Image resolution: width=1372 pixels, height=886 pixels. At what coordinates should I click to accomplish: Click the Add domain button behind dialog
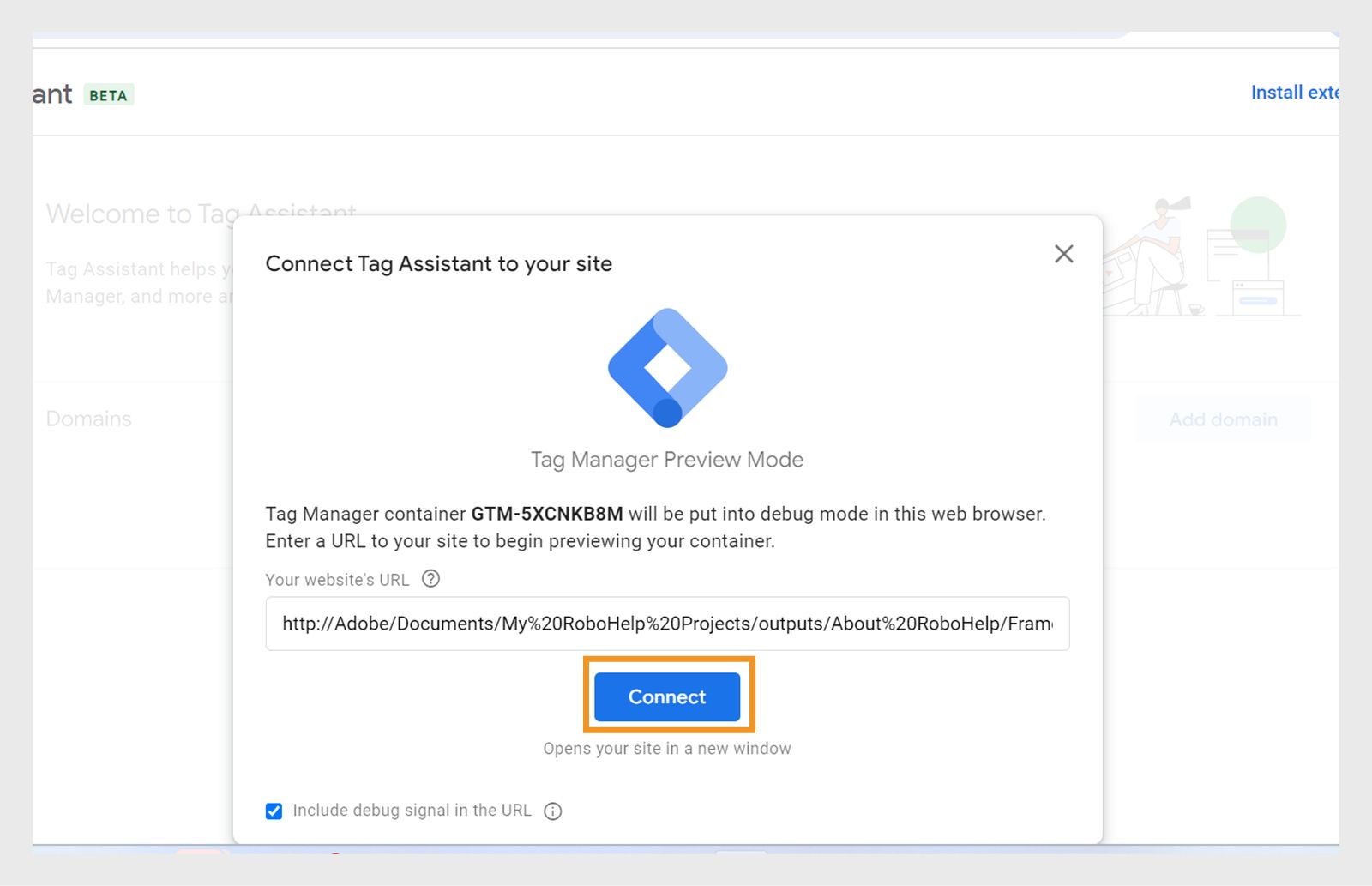(x=1224, y=419)
